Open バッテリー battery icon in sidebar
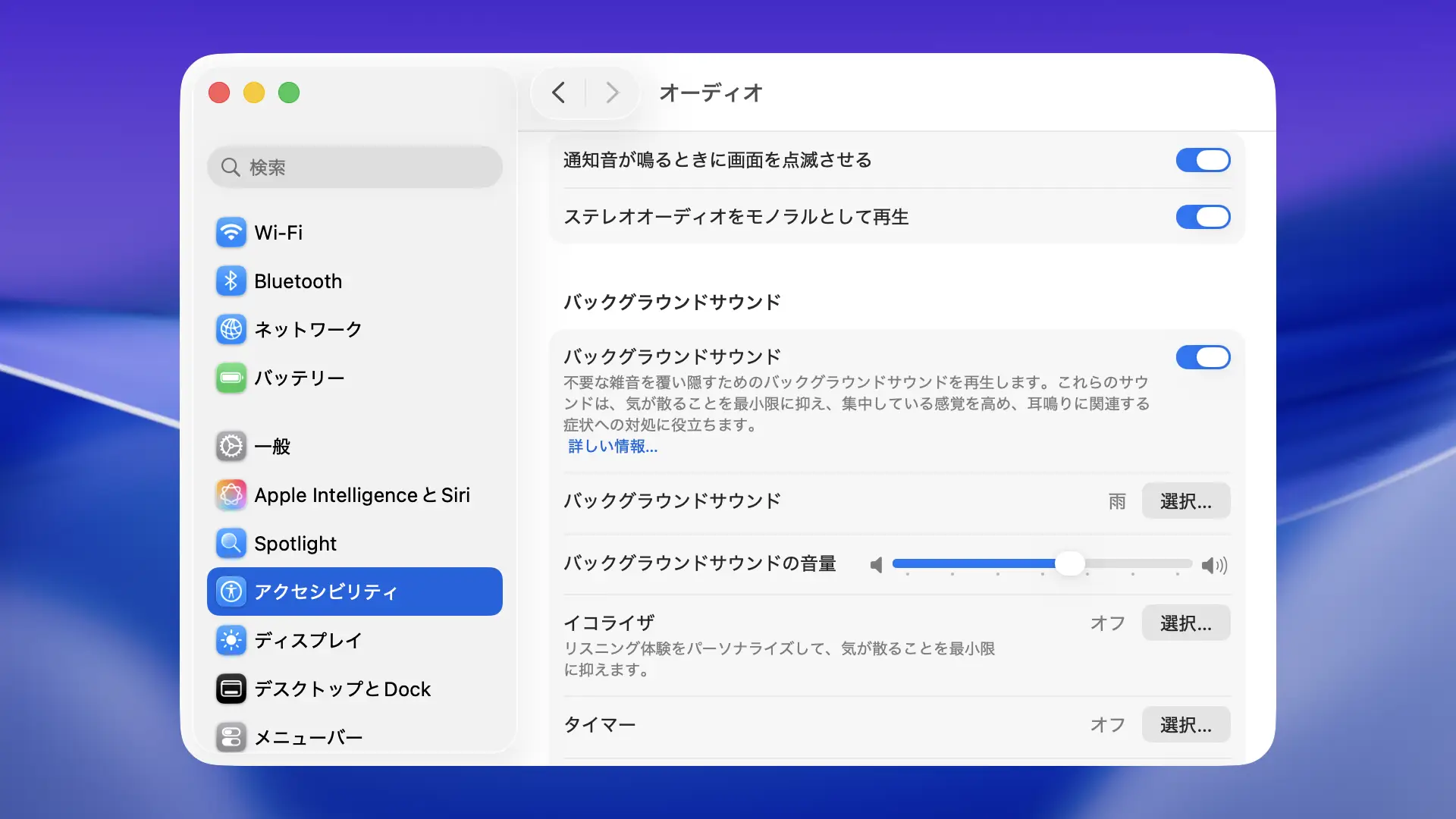Image resolution: width=1456 pixels, height=819 pixels. coord(231,378)
